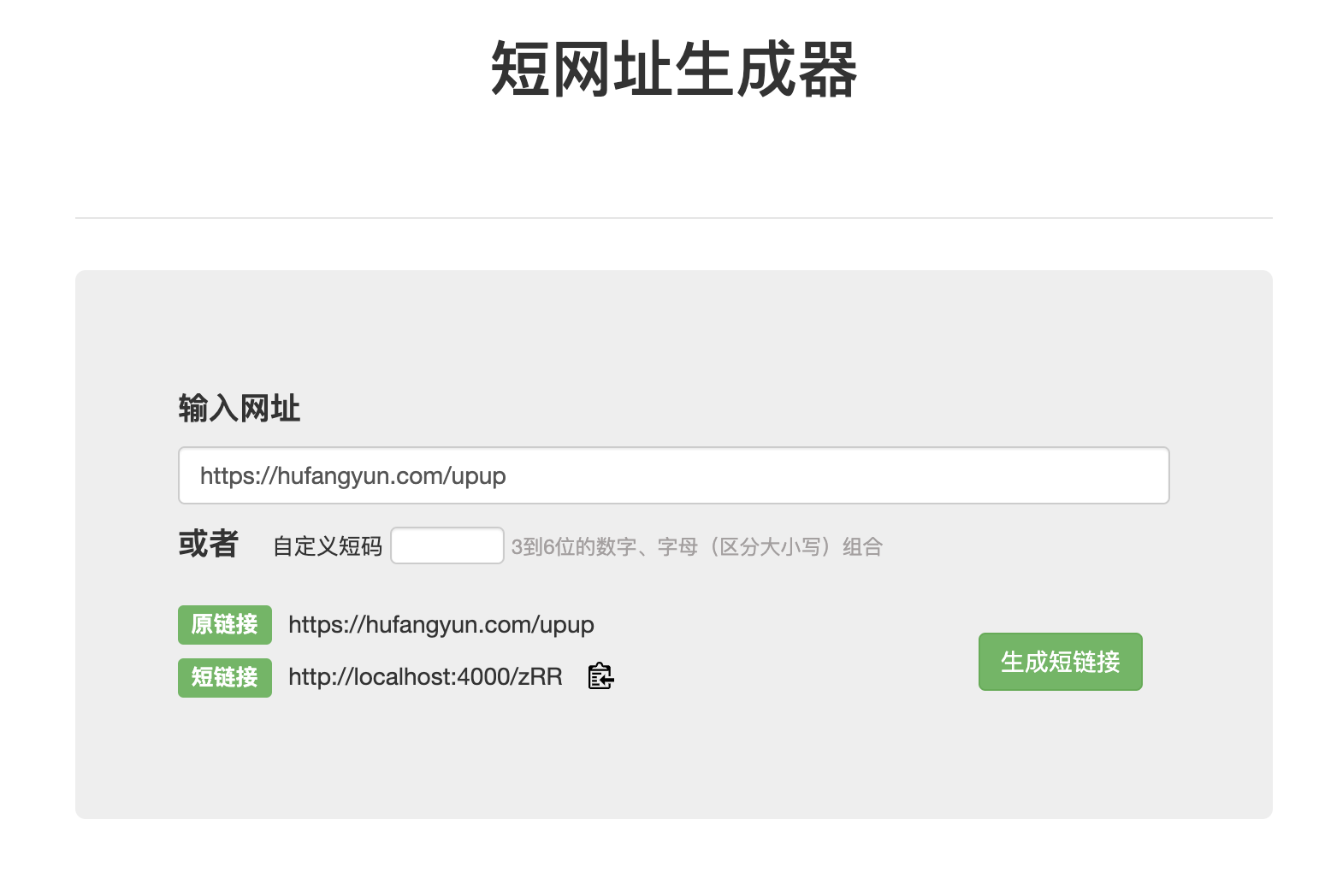Click the green 原链接 label badge

224,625
